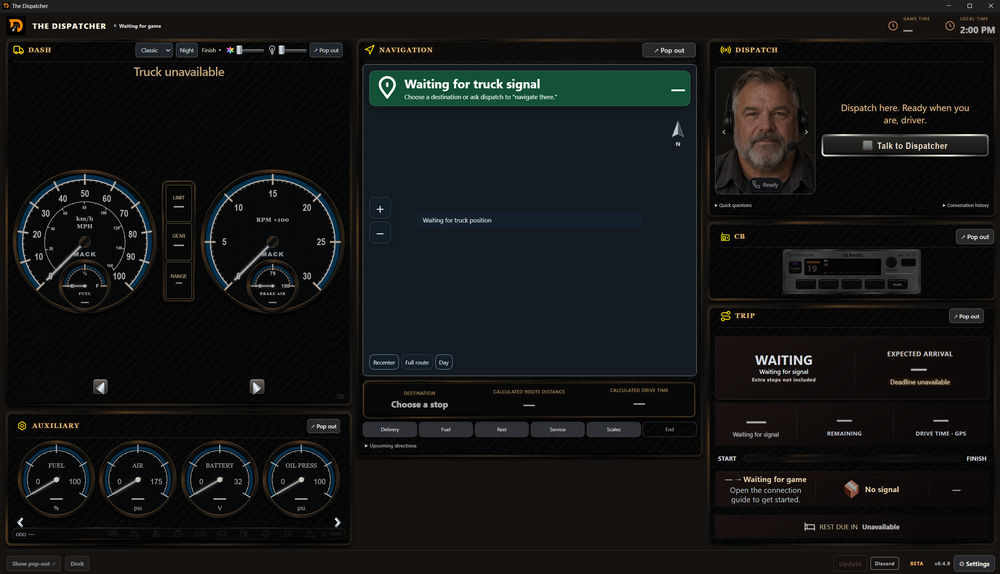Image resolution: width=1000 pixels, height=574 pixels.
Task: Click the local time clock icon
Action: point(950,26)
